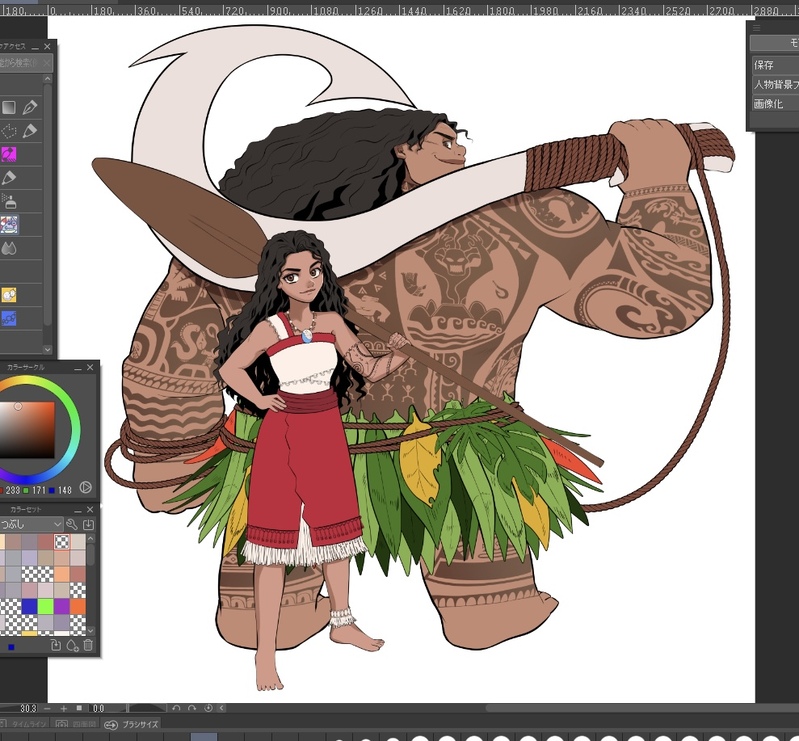Select the blend droplets tool
Viewport: 799px width, 741px height.
point(9,248)
